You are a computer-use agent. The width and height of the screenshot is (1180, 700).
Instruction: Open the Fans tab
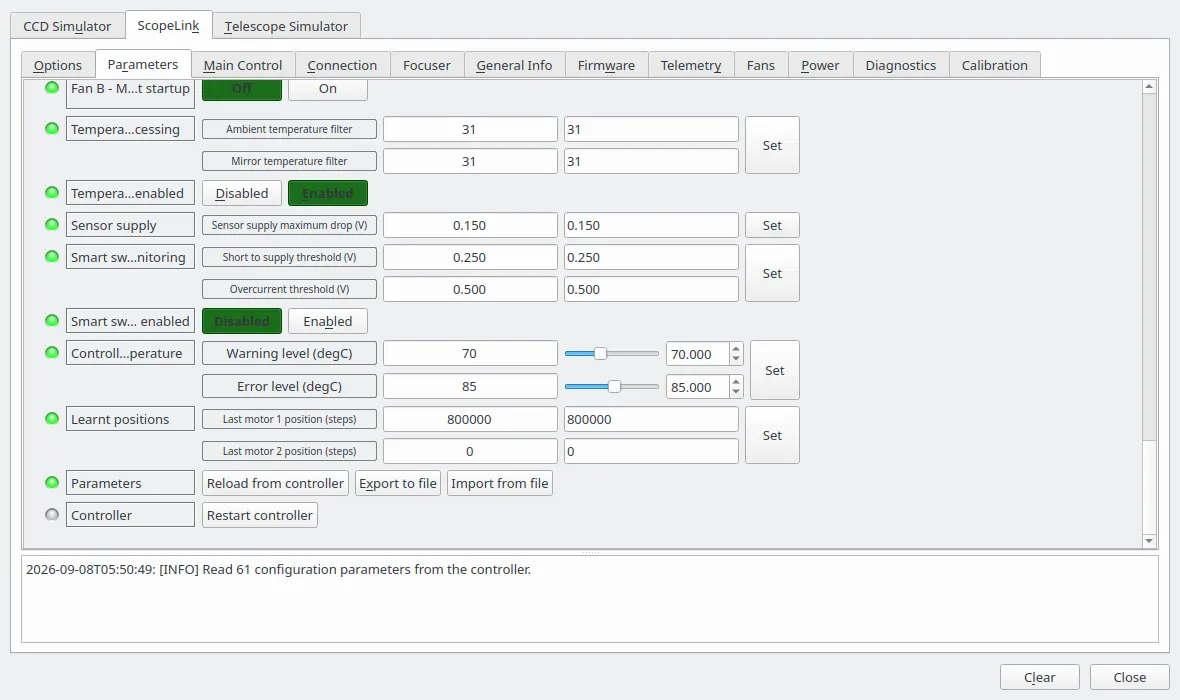(761, 65)
